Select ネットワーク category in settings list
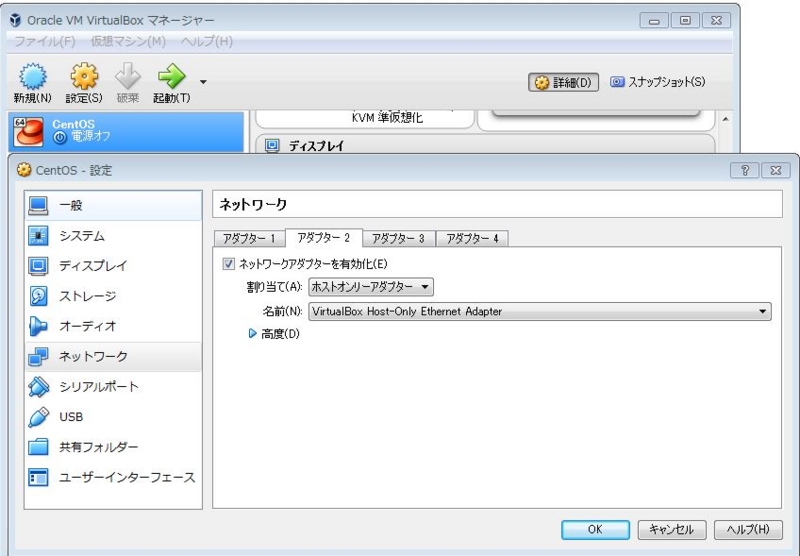Image resolution: width=800 pixels, height=556 pixels. [x=113, y=357]
